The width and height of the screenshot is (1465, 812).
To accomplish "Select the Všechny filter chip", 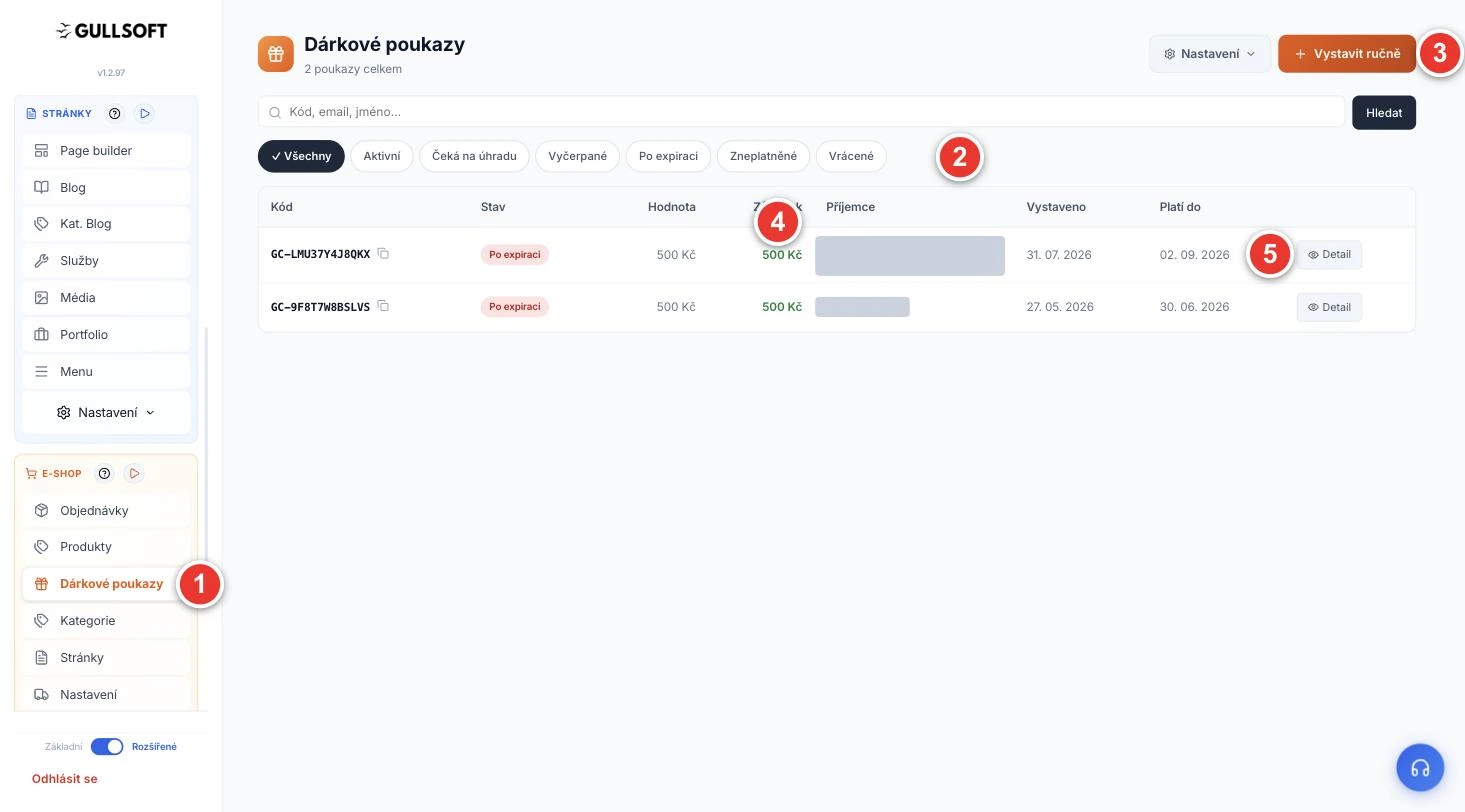I will click(x=301, y=156).
